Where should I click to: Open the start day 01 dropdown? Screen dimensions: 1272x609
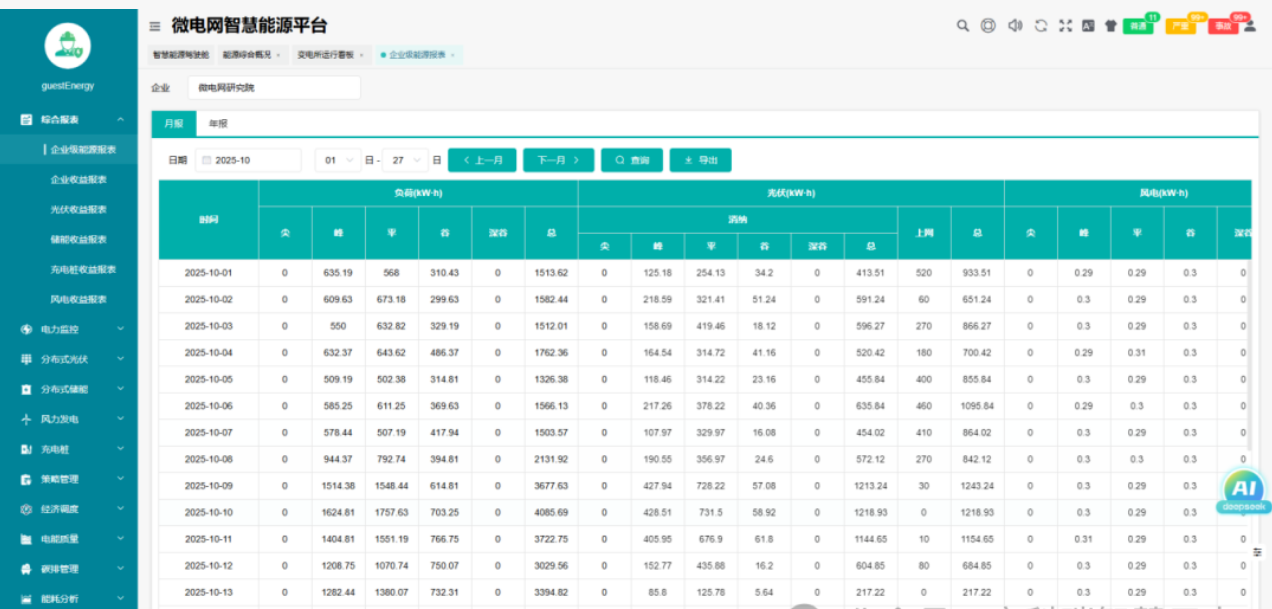338,160
